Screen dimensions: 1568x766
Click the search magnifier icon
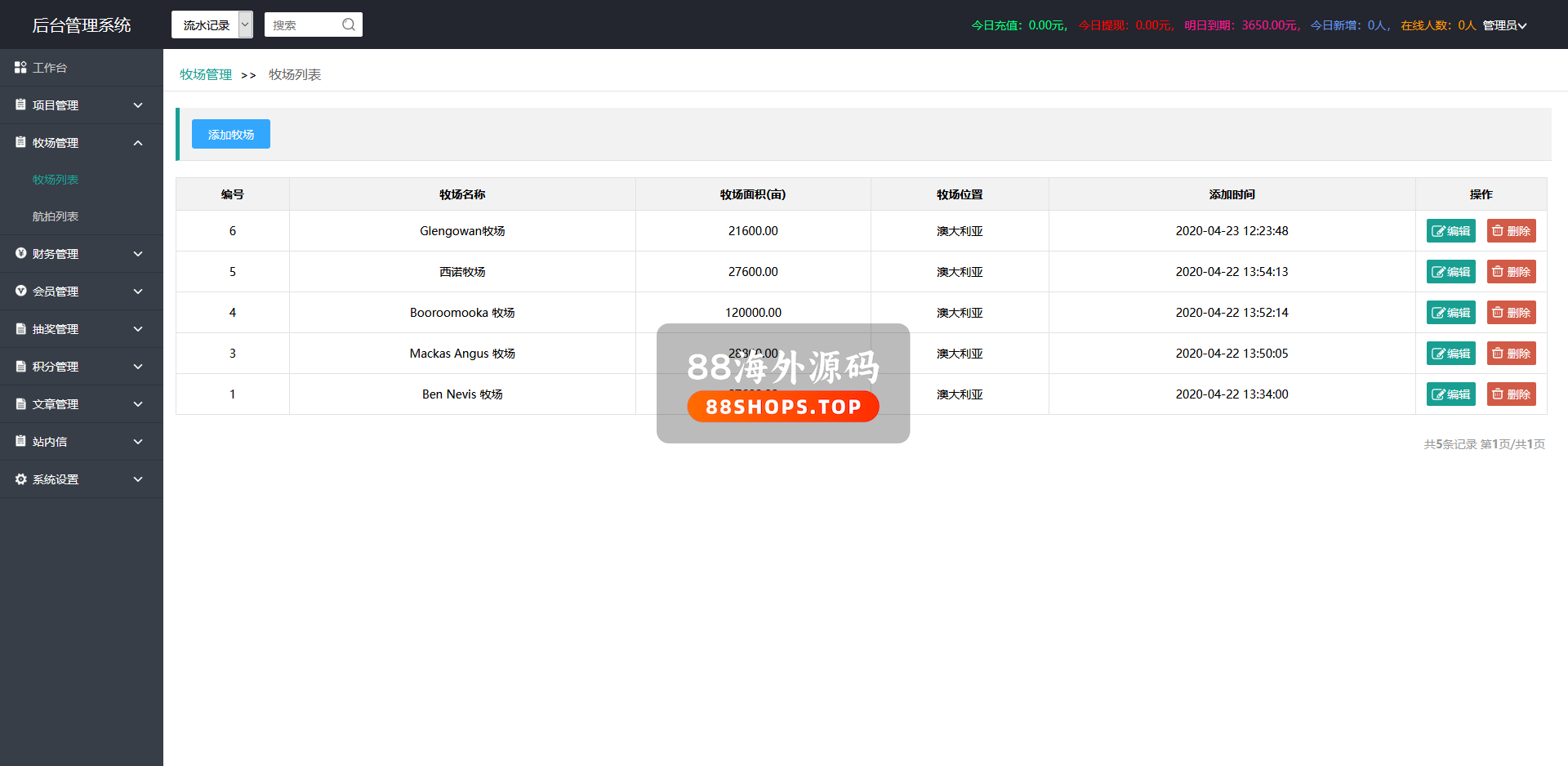tap(349, 24)
